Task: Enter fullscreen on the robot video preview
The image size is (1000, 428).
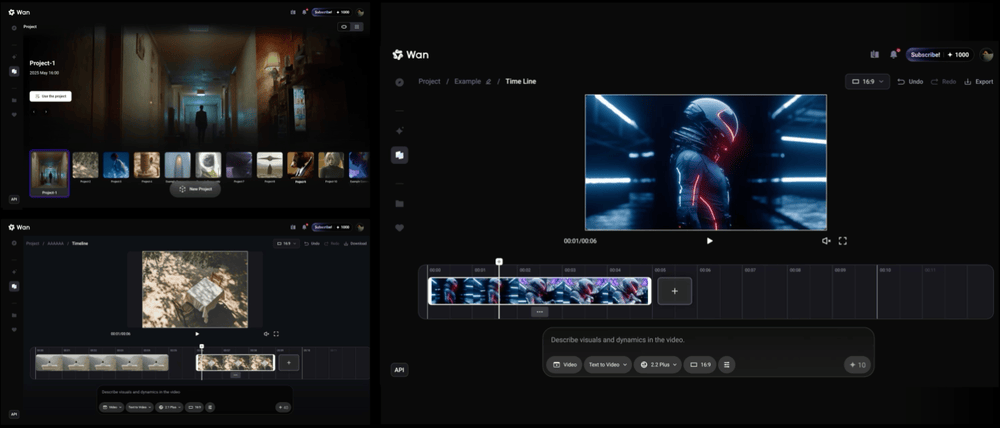Action: pos(843,241)
